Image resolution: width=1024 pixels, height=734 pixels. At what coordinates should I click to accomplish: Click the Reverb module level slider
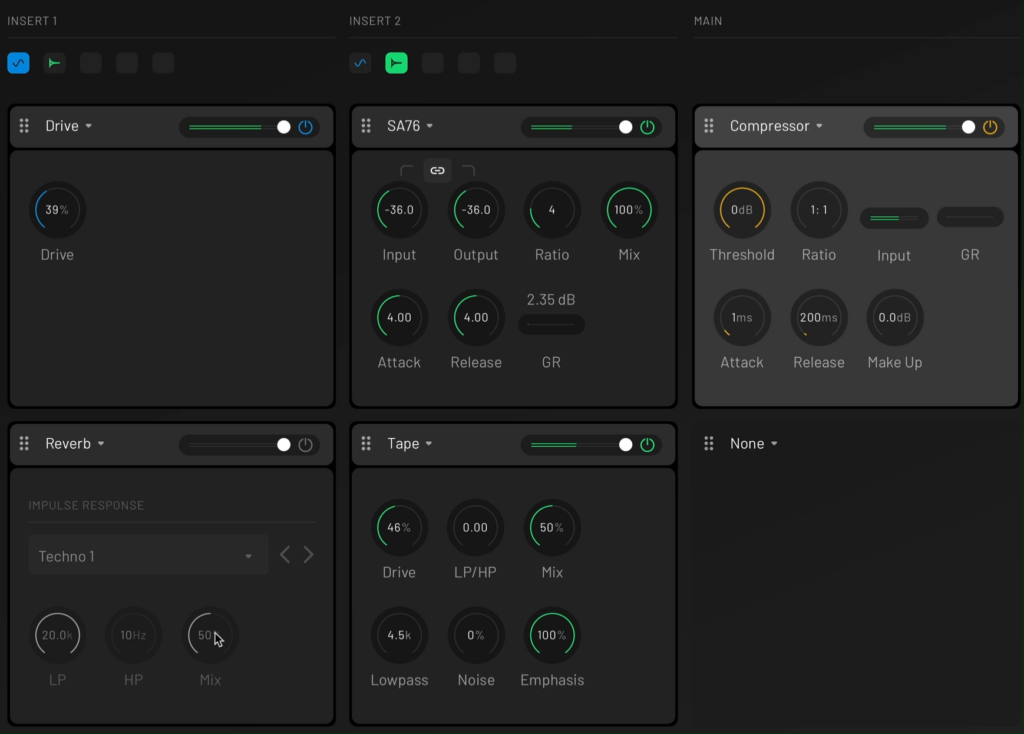[x=239, y=445]
